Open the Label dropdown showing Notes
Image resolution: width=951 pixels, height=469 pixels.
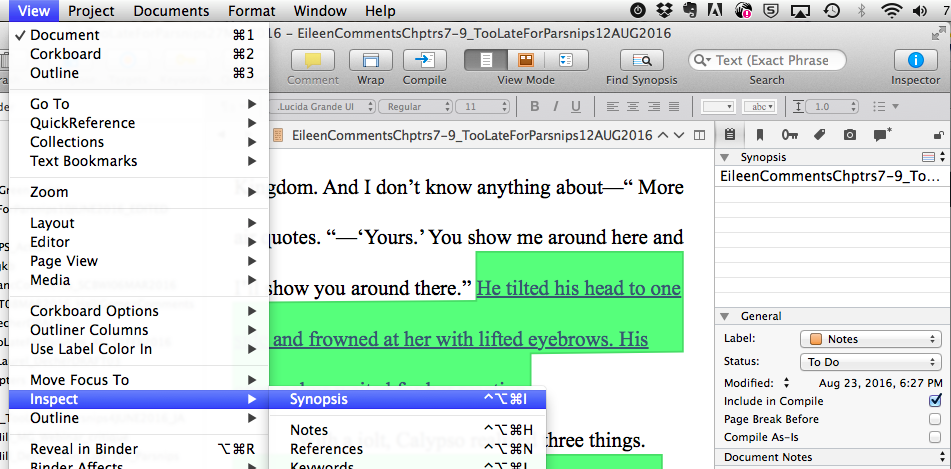click(869, 339)
